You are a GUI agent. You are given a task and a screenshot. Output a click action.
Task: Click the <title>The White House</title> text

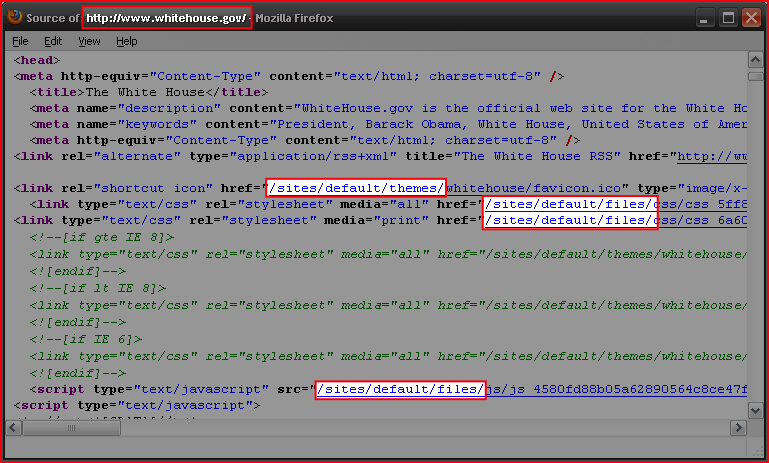149,92
